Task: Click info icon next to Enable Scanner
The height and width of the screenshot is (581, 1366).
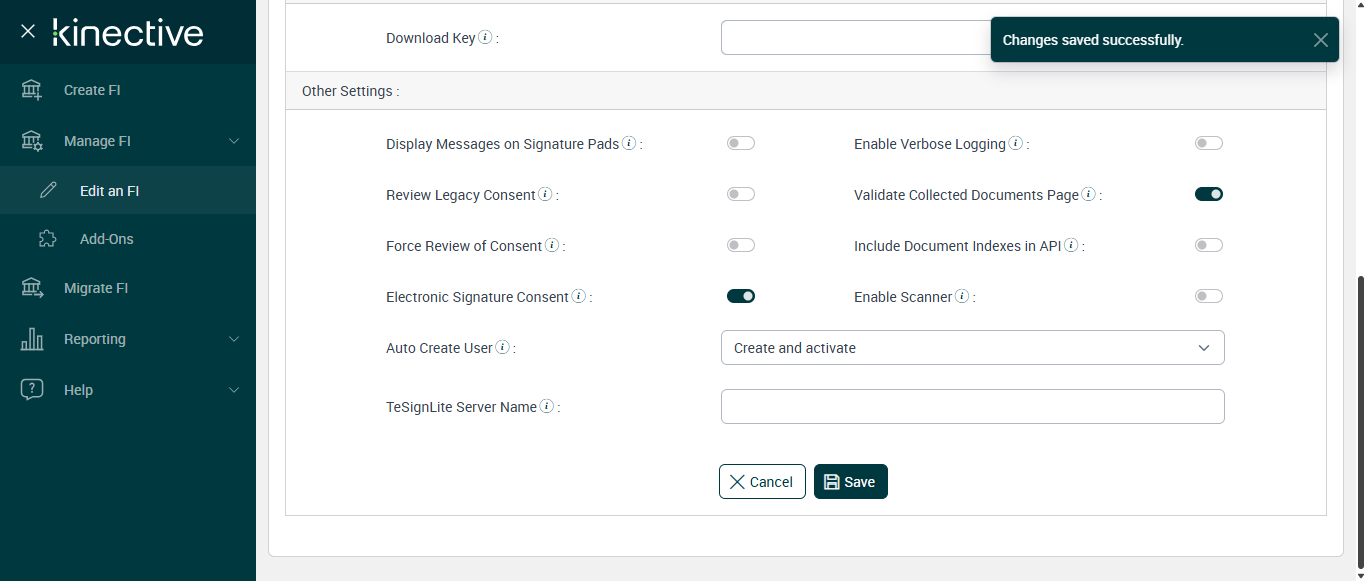Action: click(962, 297)
